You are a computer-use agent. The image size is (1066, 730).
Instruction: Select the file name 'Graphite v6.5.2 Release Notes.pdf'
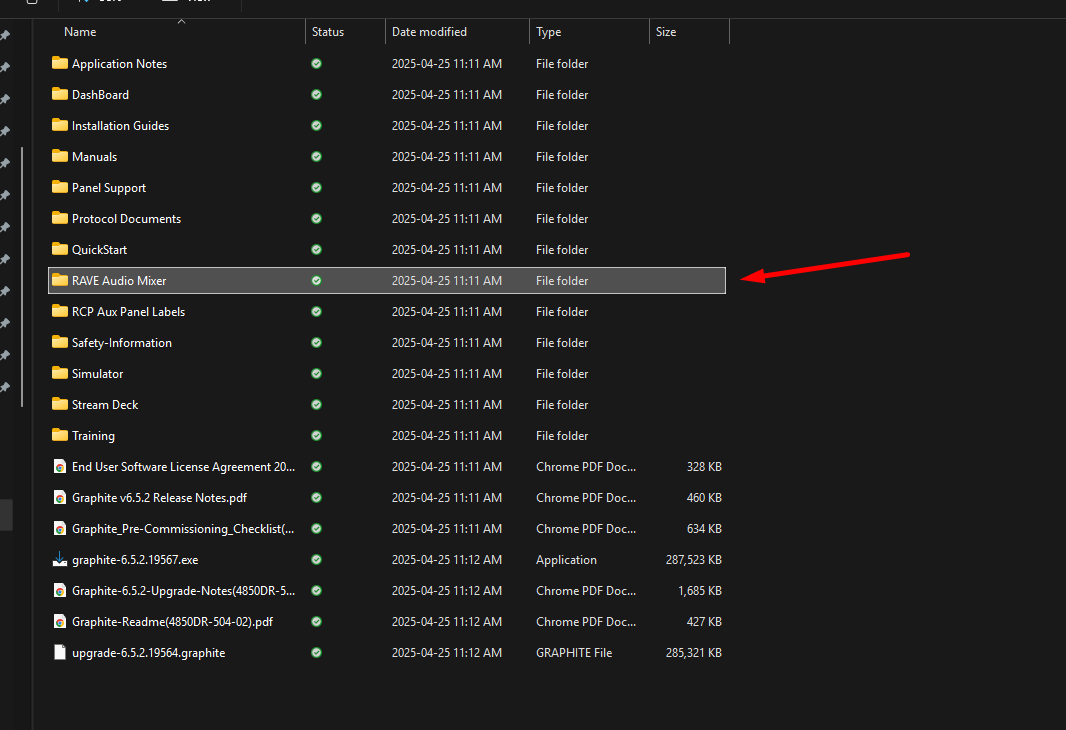coord(159,498)
